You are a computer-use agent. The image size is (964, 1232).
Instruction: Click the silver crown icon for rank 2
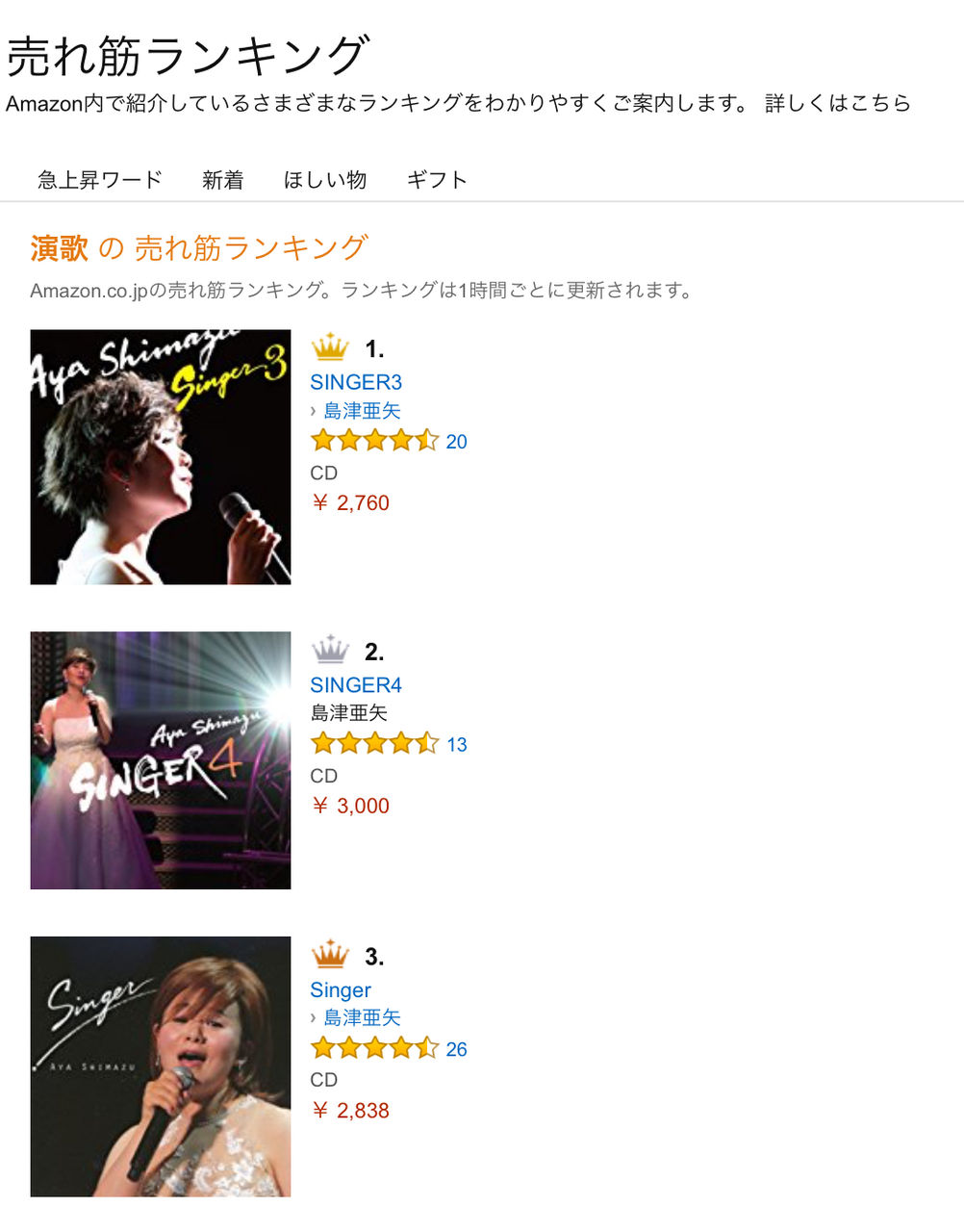click(x=330, y=650)
